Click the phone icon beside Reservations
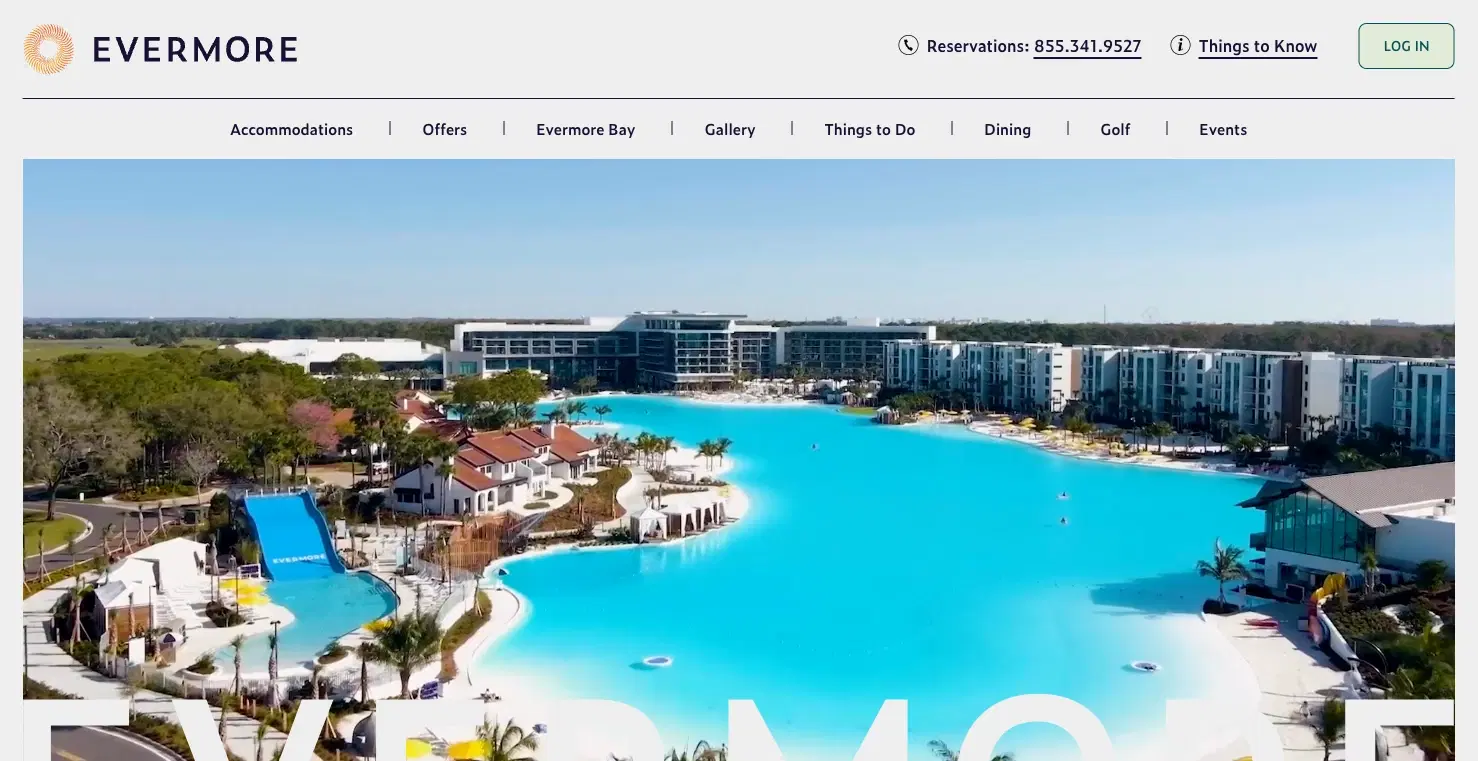 click(908, 45)
